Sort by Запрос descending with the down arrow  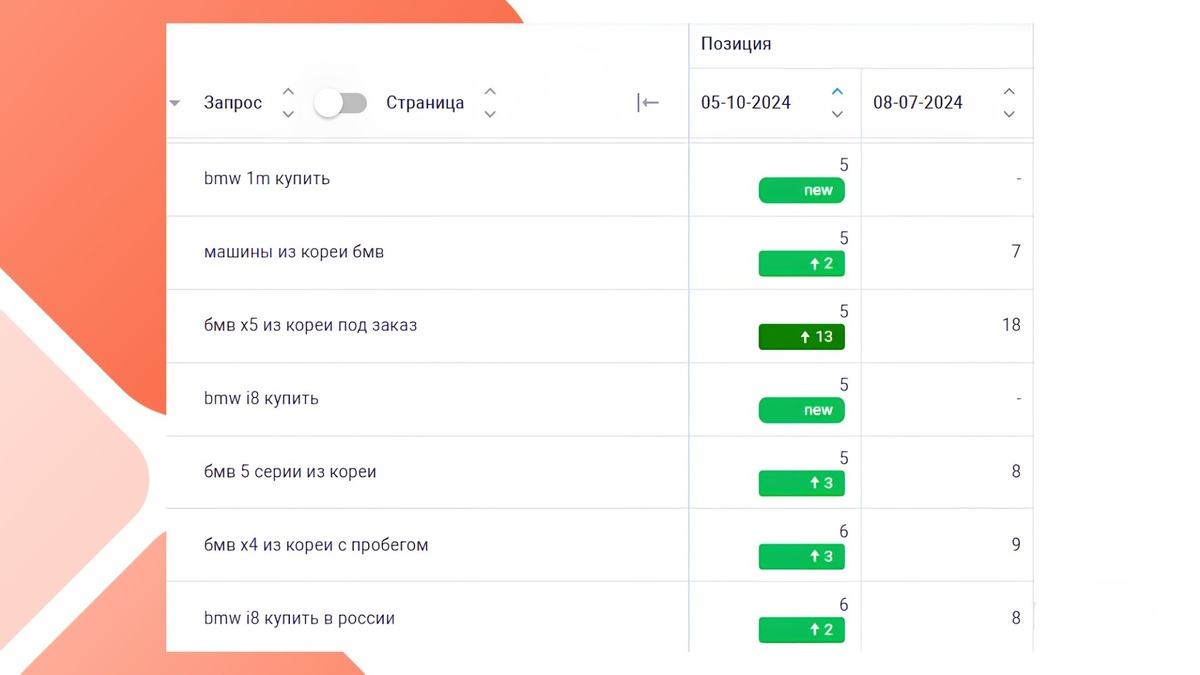click(x=288, y=114)
